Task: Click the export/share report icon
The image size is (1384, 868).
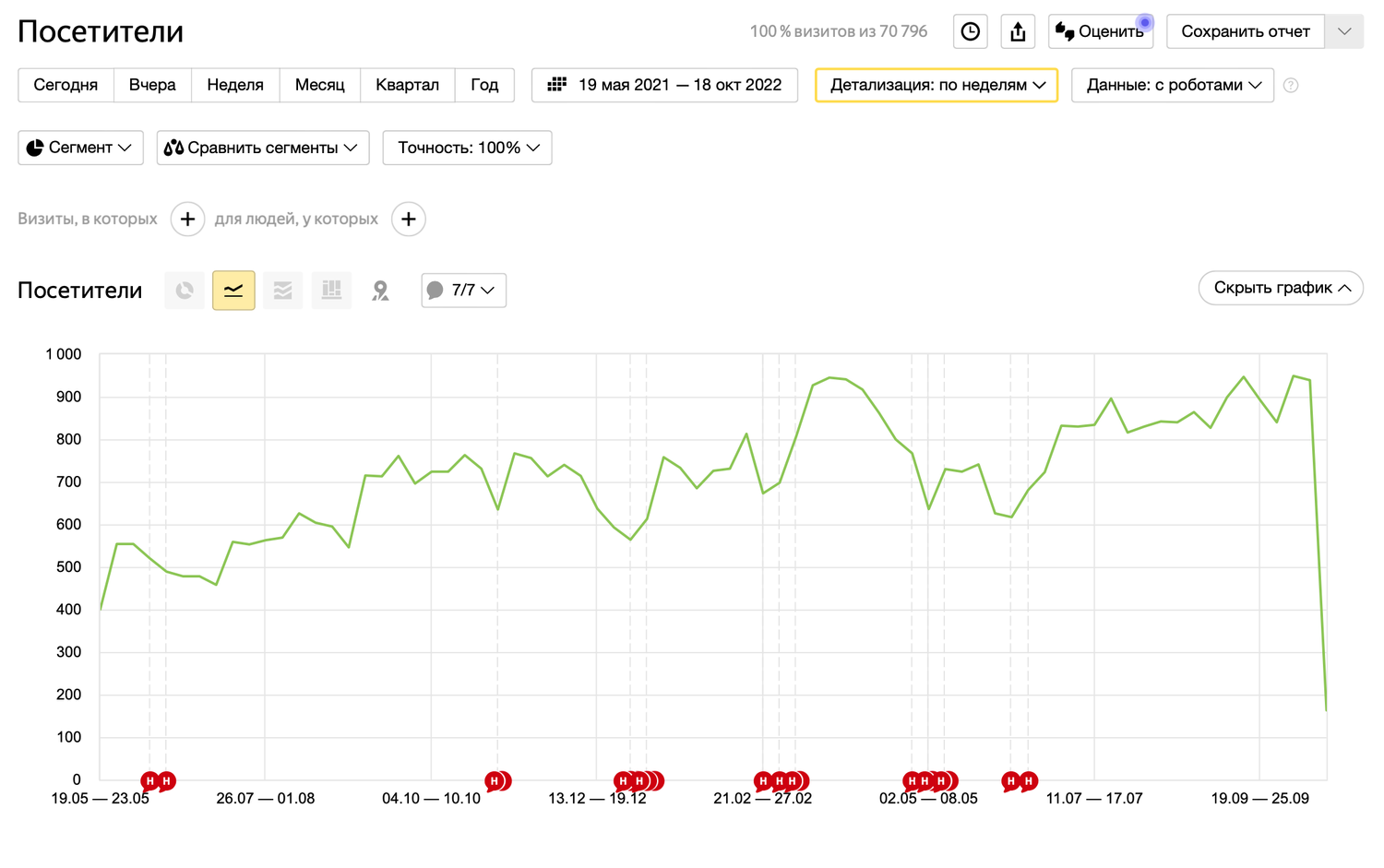Action: click(1018, 31)
